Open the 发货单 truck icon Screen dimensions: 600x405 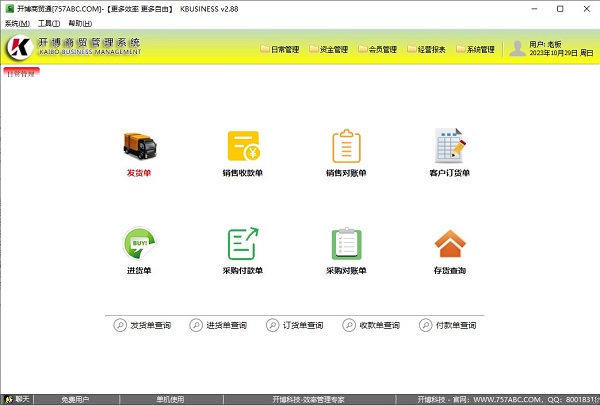pos(140,146)
